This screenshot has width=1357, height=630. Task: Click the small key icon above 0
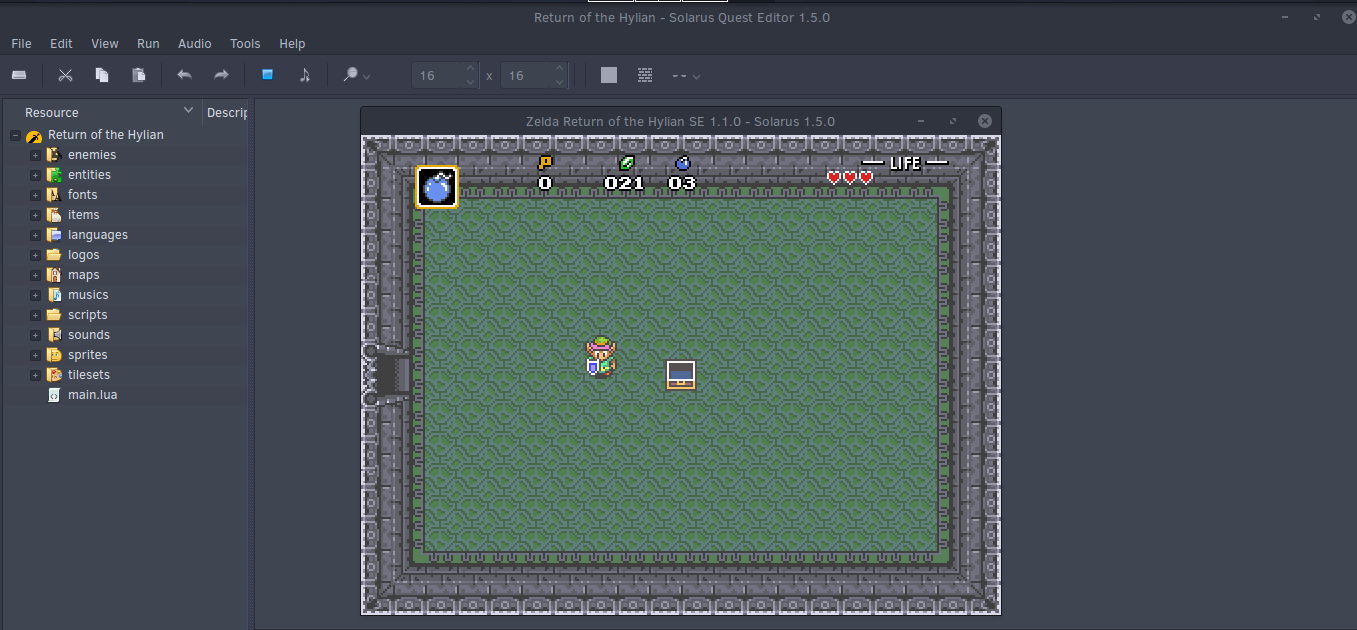(545, 162)
